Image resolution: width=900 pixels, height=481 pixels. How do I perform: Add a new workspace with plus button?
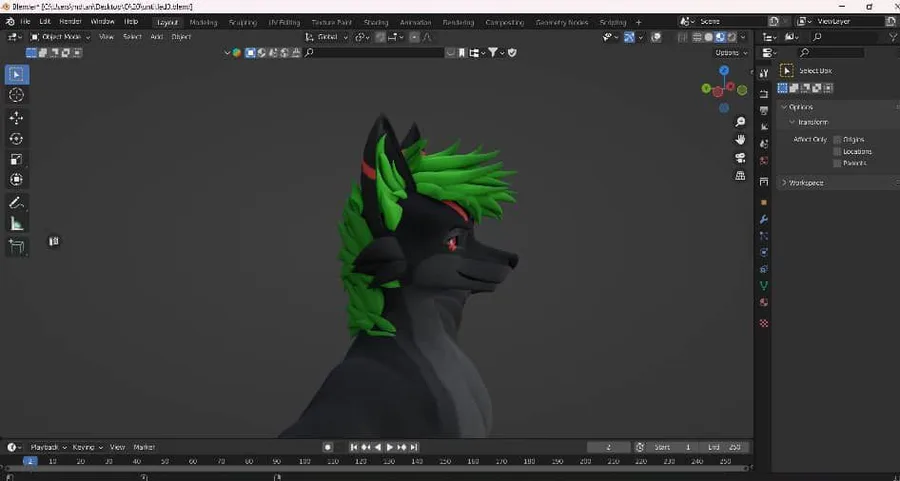(x=638, y=22)
